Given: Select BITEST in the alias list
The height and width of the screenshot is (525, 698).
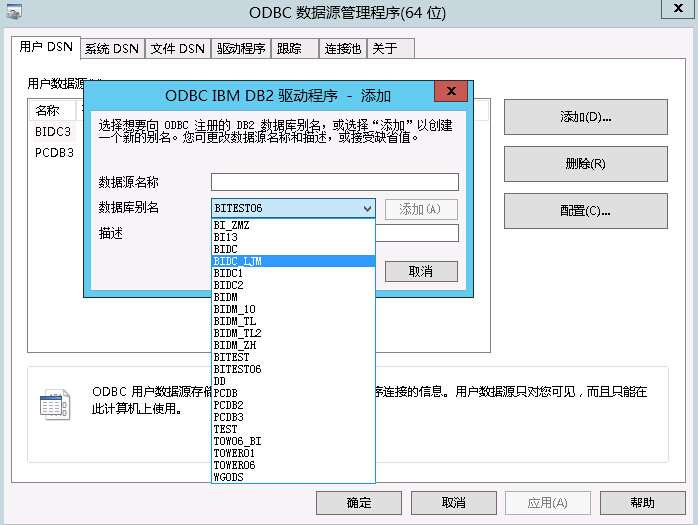Looking at the screenshot, I should tap(293, 358).
